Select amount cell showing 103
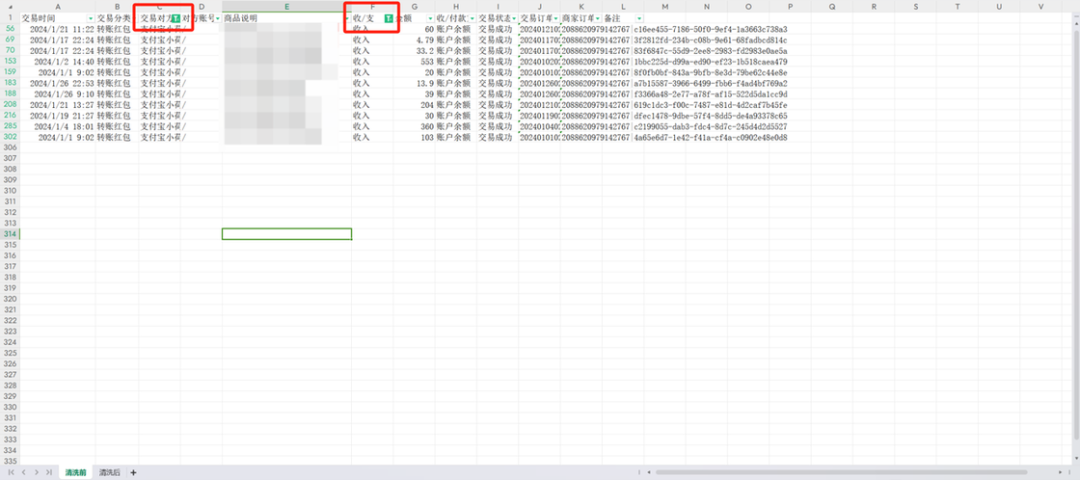The image size is (1080, 480). 414,138
